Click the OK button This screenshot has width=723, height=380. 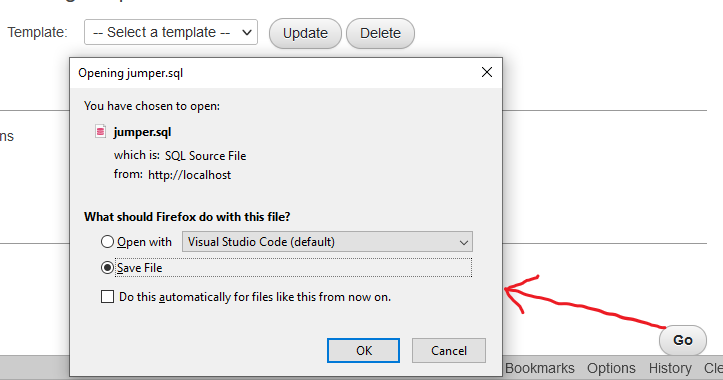(363, 350)
